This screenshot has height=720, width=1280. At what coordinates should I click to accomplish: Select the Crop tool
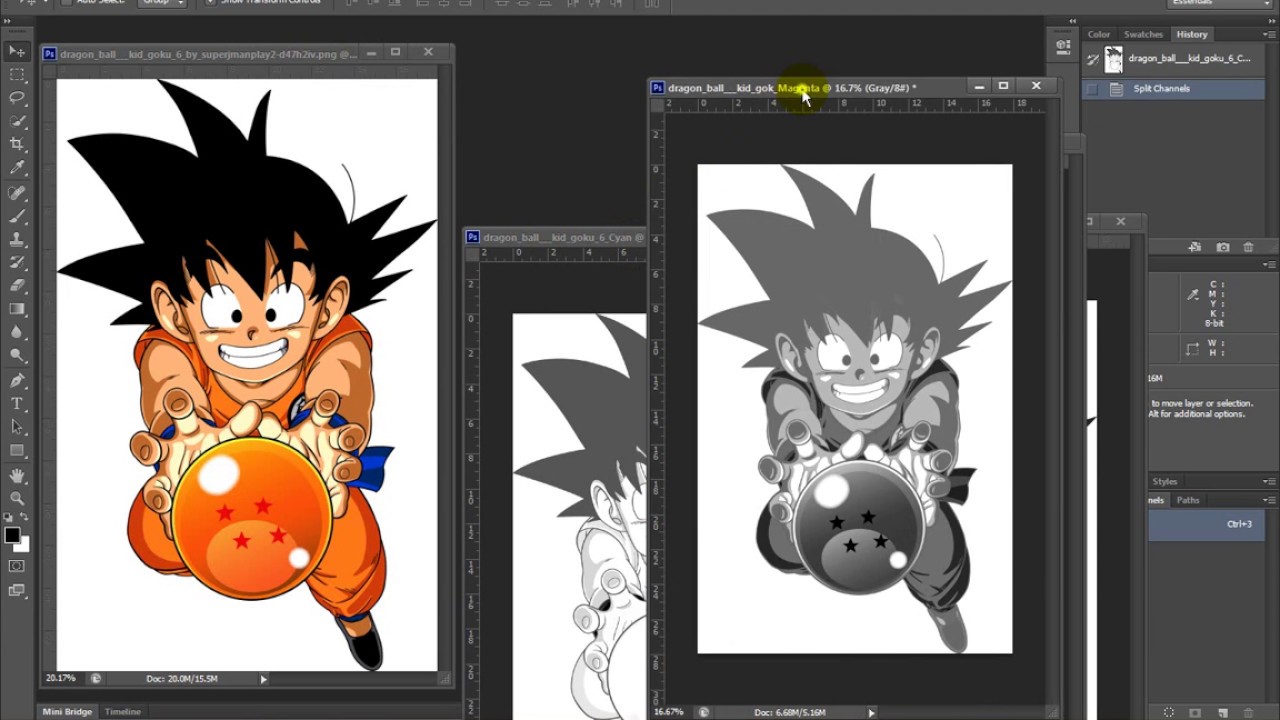(x=17, y=145)
